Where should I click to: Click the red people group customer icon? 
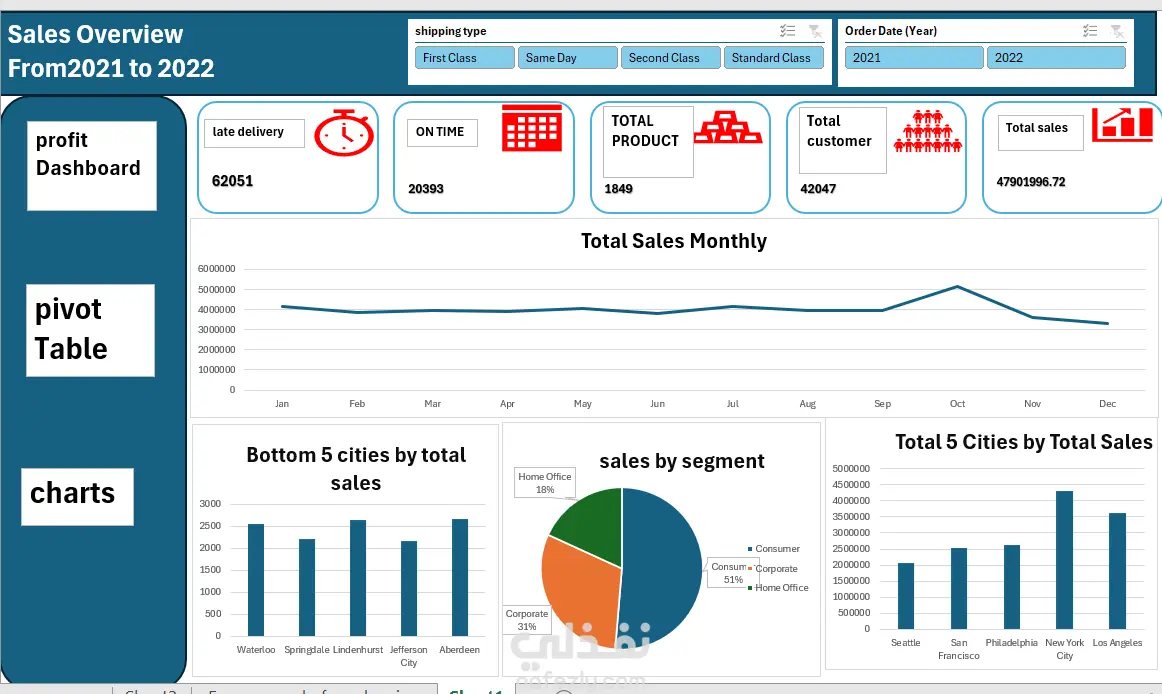[x=927, y=131]
